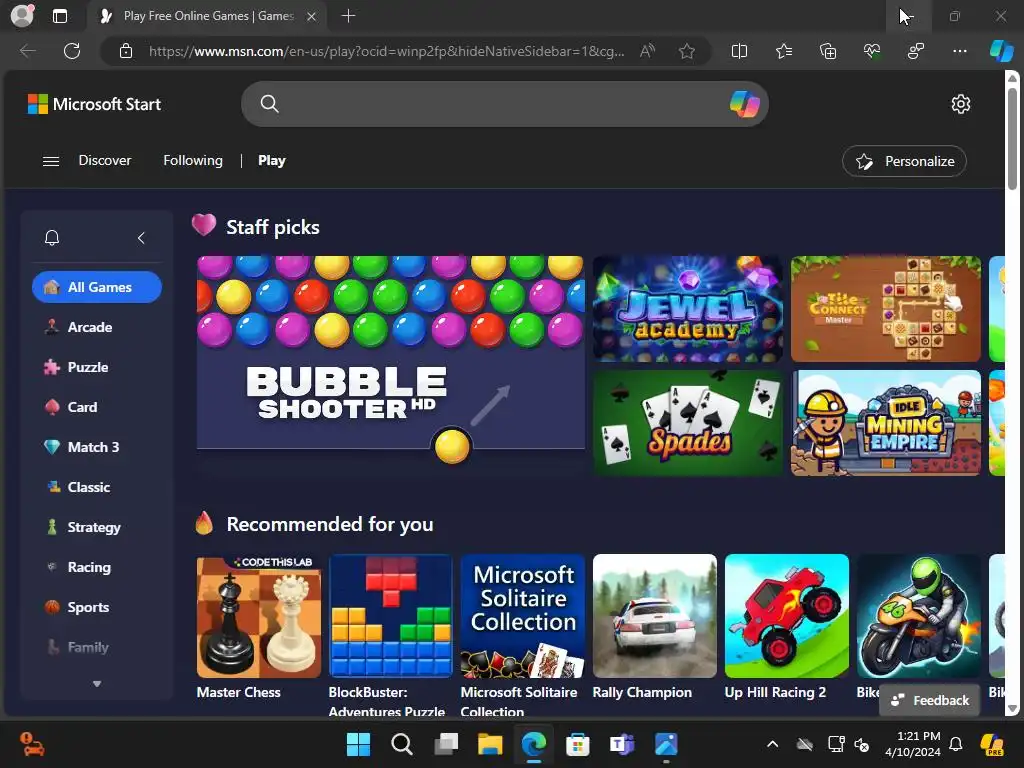The height and width of the screenshot is (768, 1024).
Task: Open Favorites list icon
Action: [784, 51]
